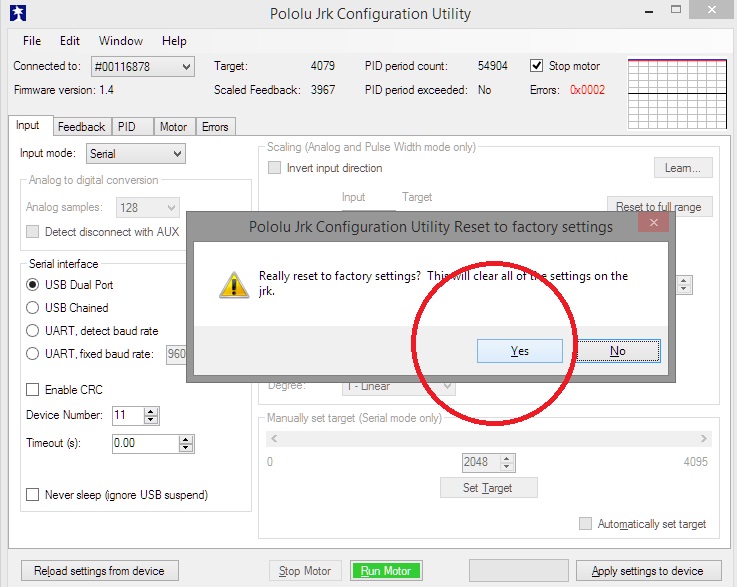Image resolution: width=737 pixels, height=587 pixels.
Task: Decrease the manual target spinner value
Action: click(507, 467)
